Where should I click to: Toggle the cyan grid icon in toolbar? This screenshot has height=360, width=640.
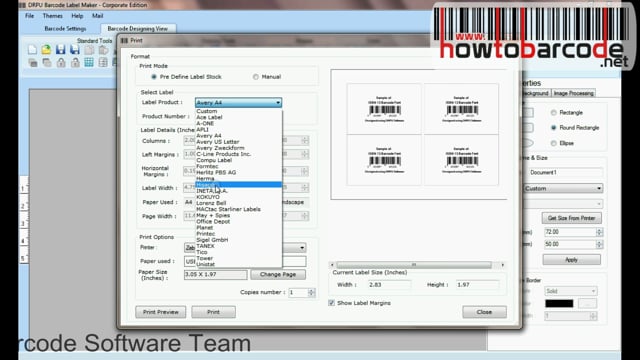pos(89,62)
